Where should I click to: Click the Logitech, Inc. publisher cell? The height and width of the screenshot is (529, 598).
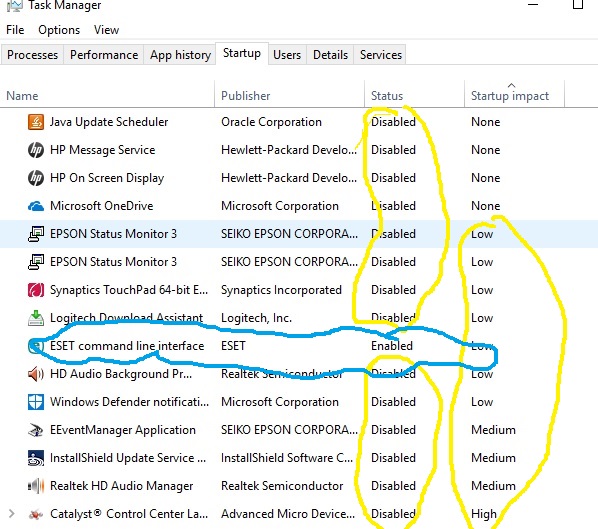(256, 318)
